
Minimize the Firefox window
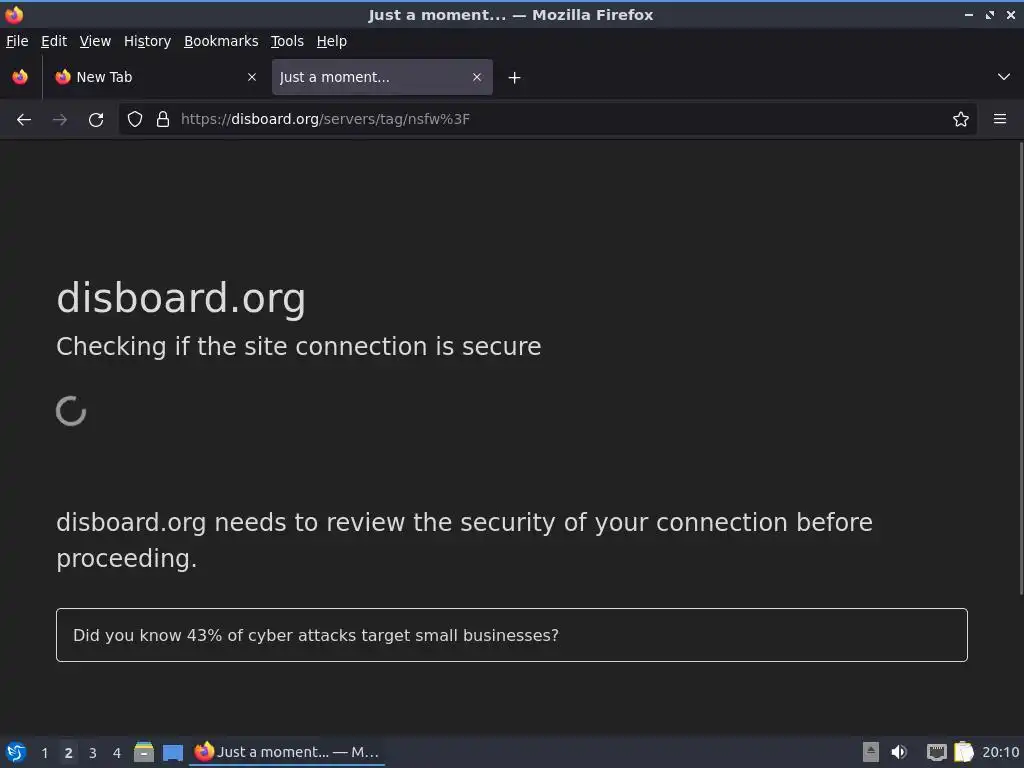coord(968,14)
